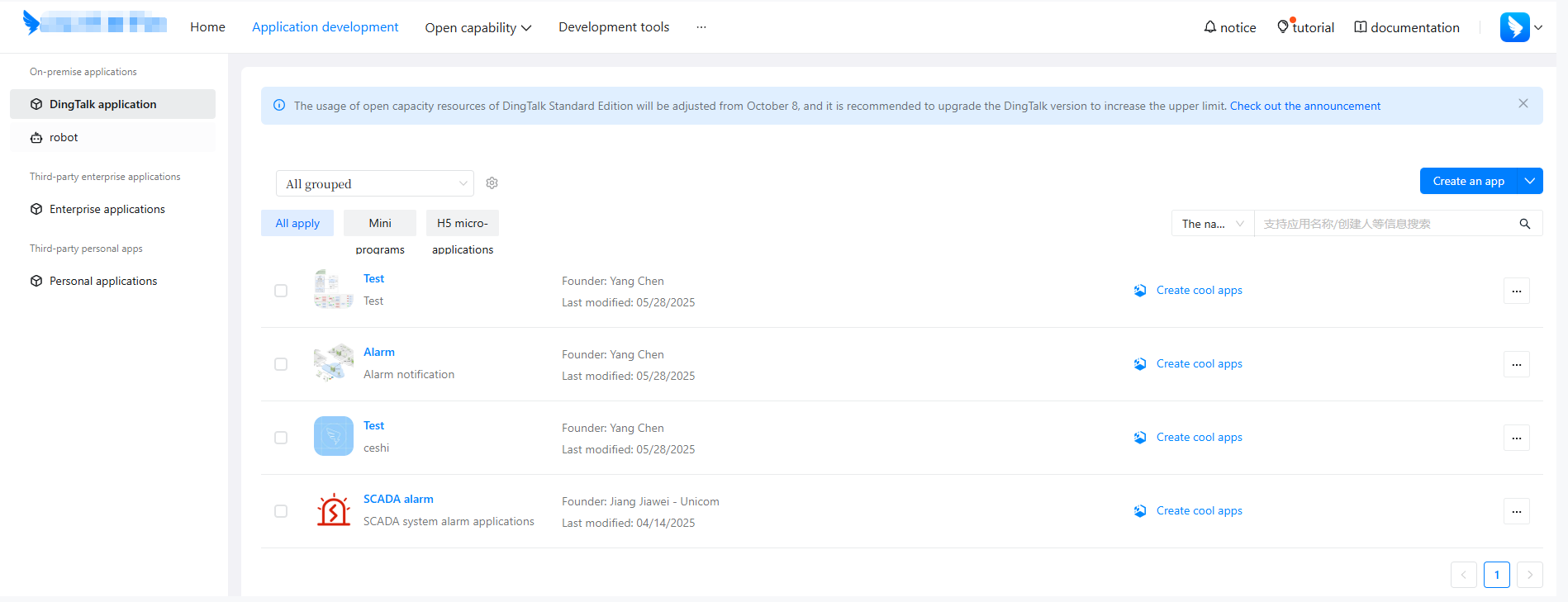Image resolution: width=1568 pixels, height=602 pixels.
Task: Open the Check out the announcement link
Action: (x=1304, y=106)
